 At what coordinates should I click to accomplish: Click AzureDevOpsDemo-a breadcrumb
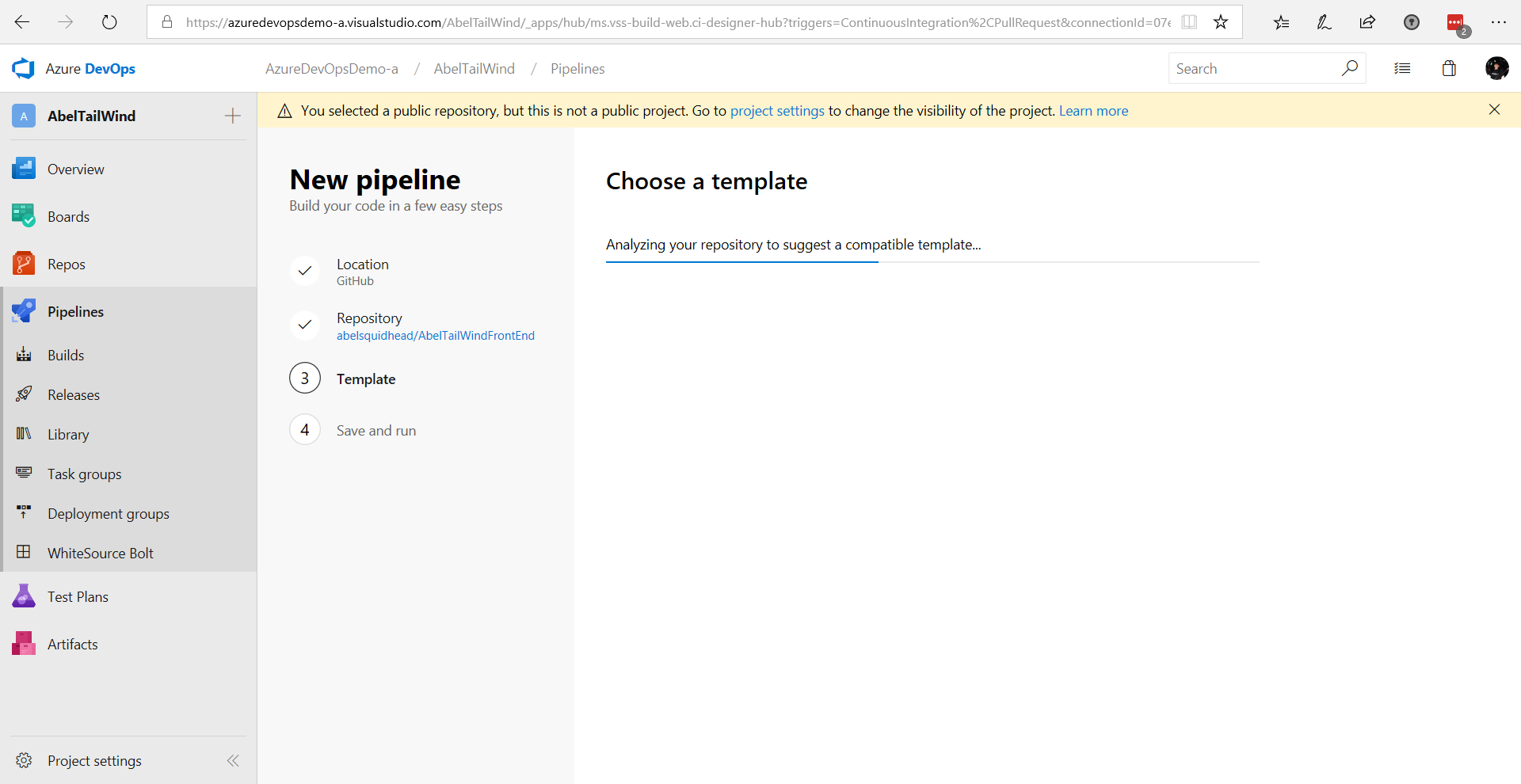pos(332,69)
